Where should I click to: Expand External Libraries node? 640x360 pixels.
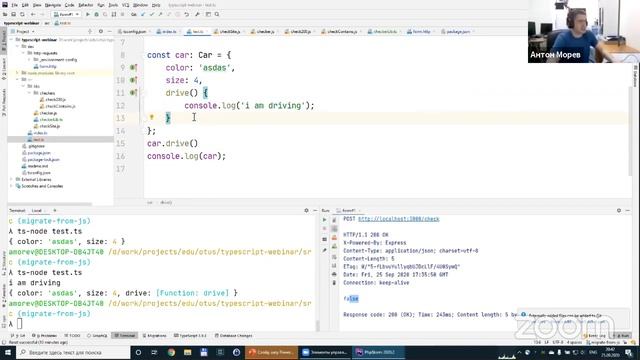11,180
